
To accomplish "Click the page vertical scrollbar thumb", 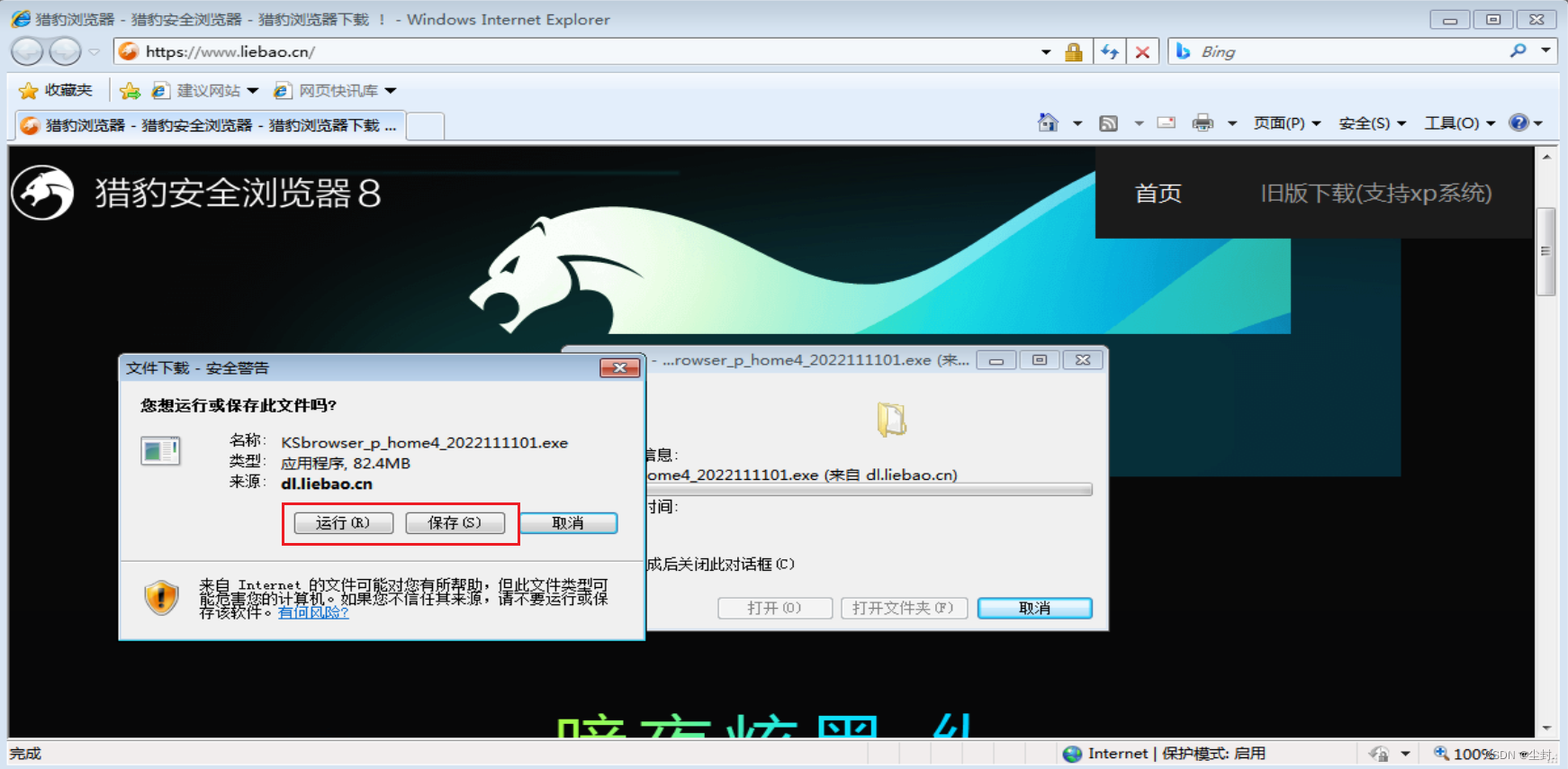I will 1545,251.
